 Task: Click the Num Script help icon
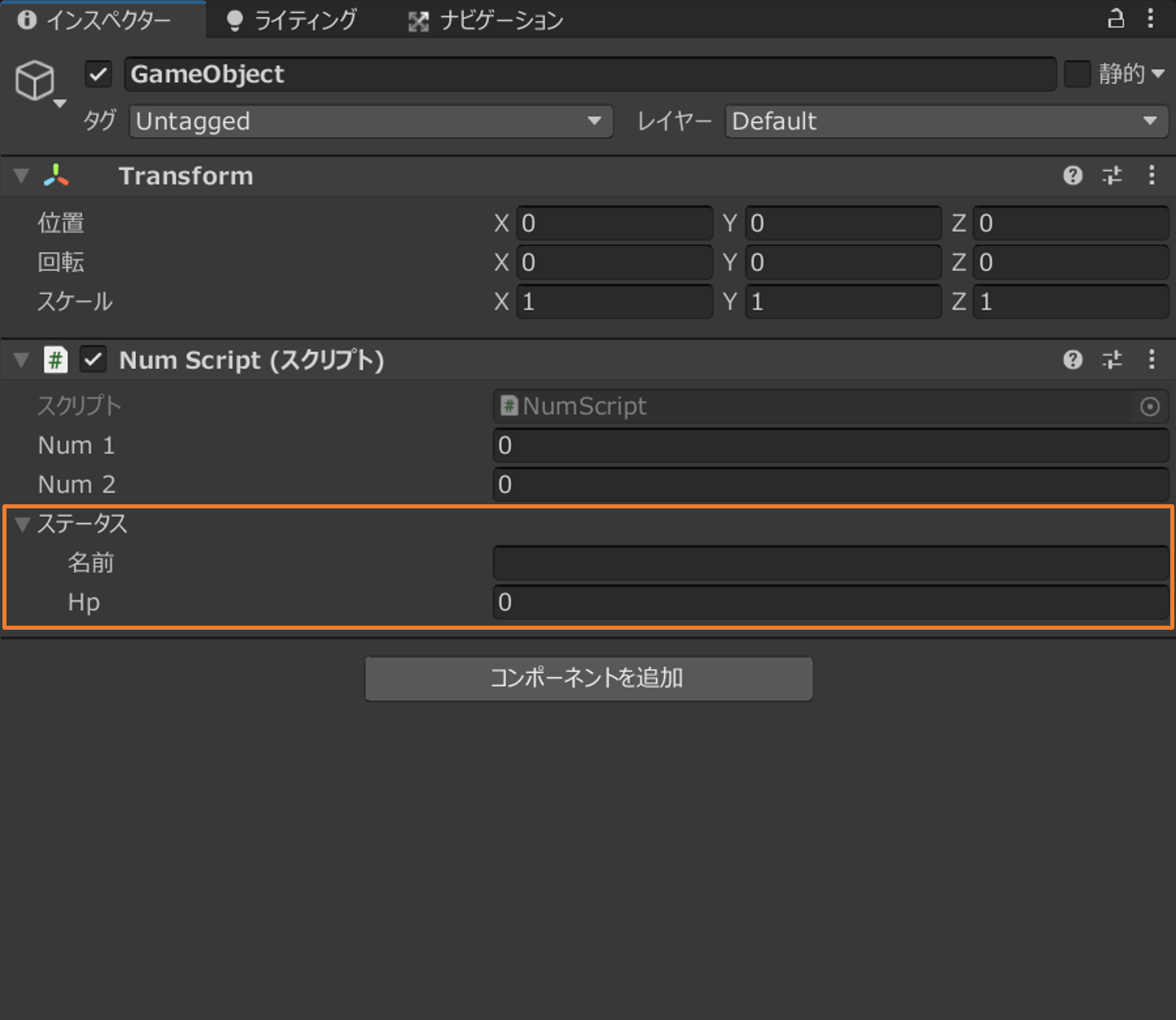(1072, 360)
